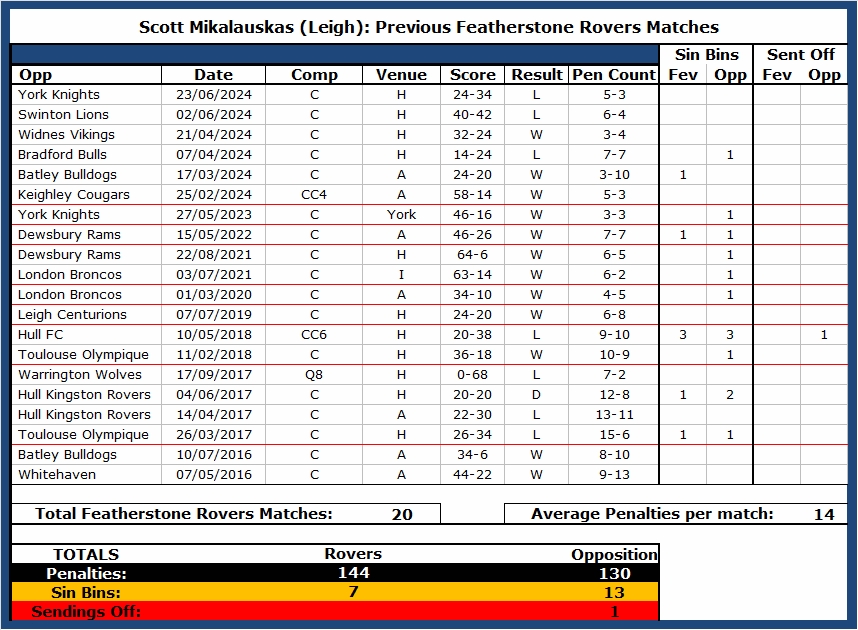Click the score '40-42'

tap(472, 114)
